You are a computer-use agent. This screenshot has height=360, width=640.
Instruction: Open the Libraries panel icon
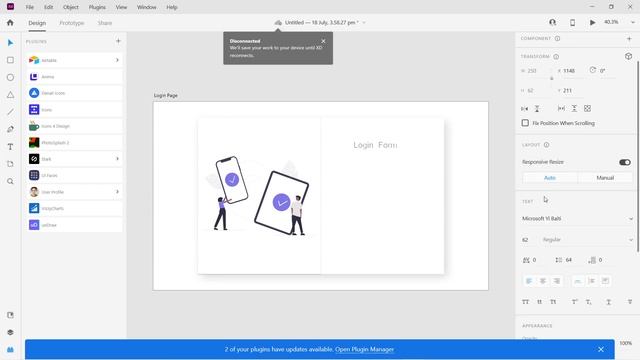pos(11,315)
